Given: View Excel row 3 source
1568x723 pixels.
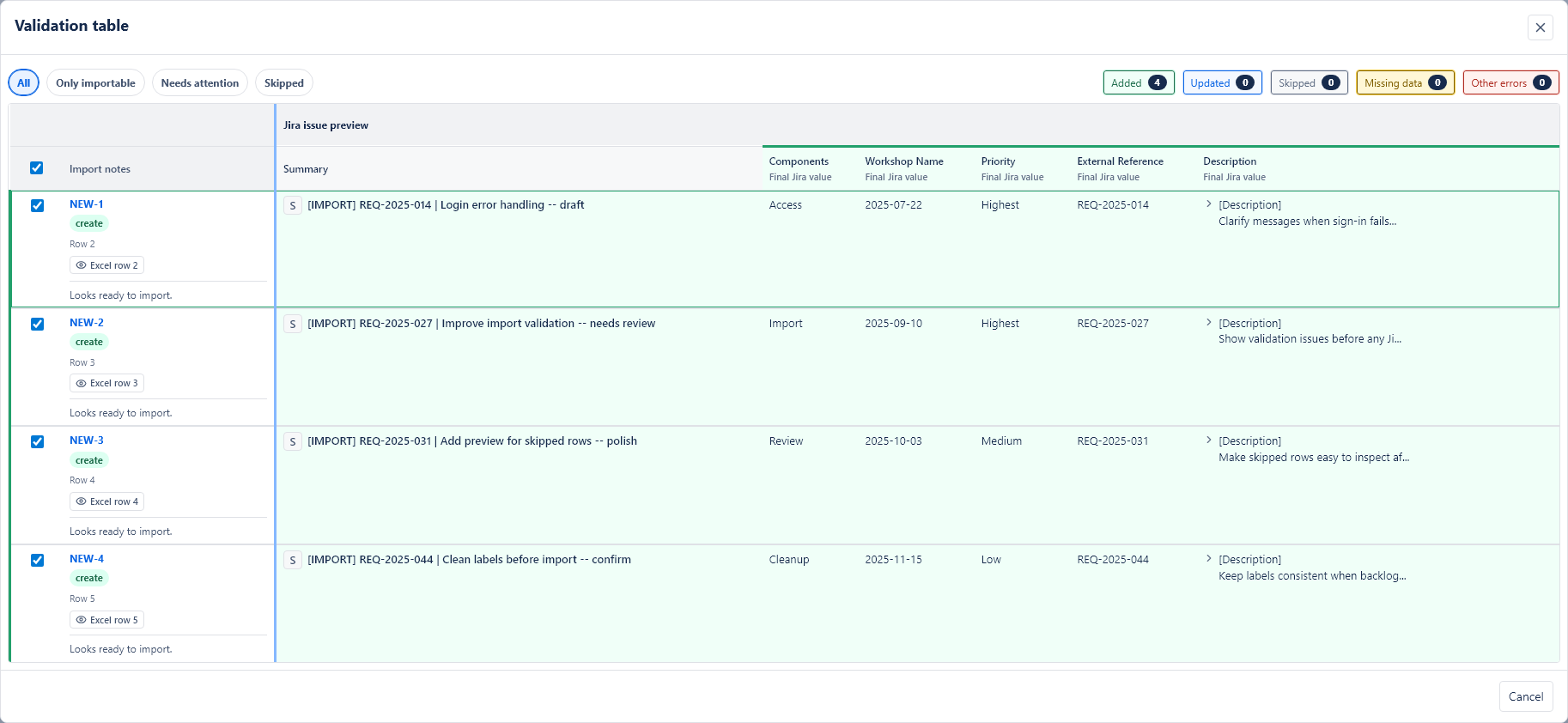Looking at the screenshot, I should tap(106, 384).
